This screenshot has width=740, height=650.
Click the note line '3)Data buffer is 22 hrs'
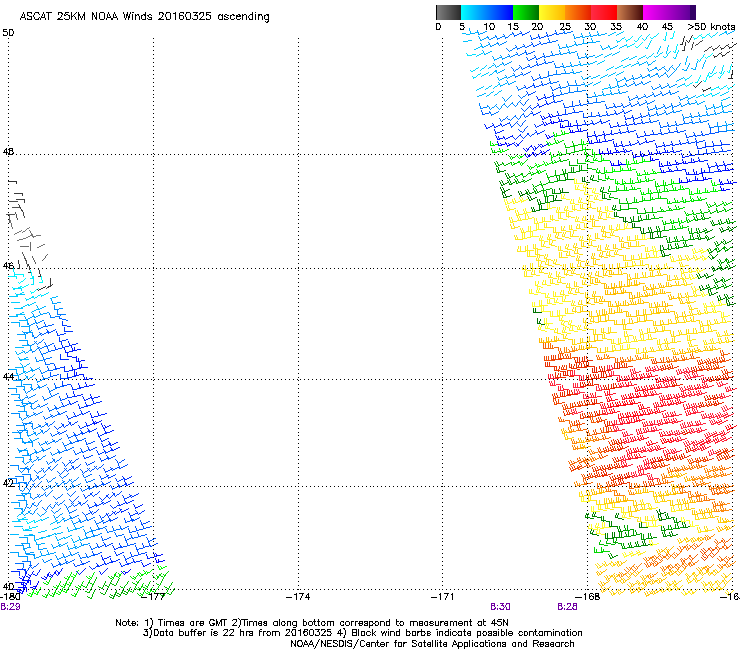(x=363, y=633)
